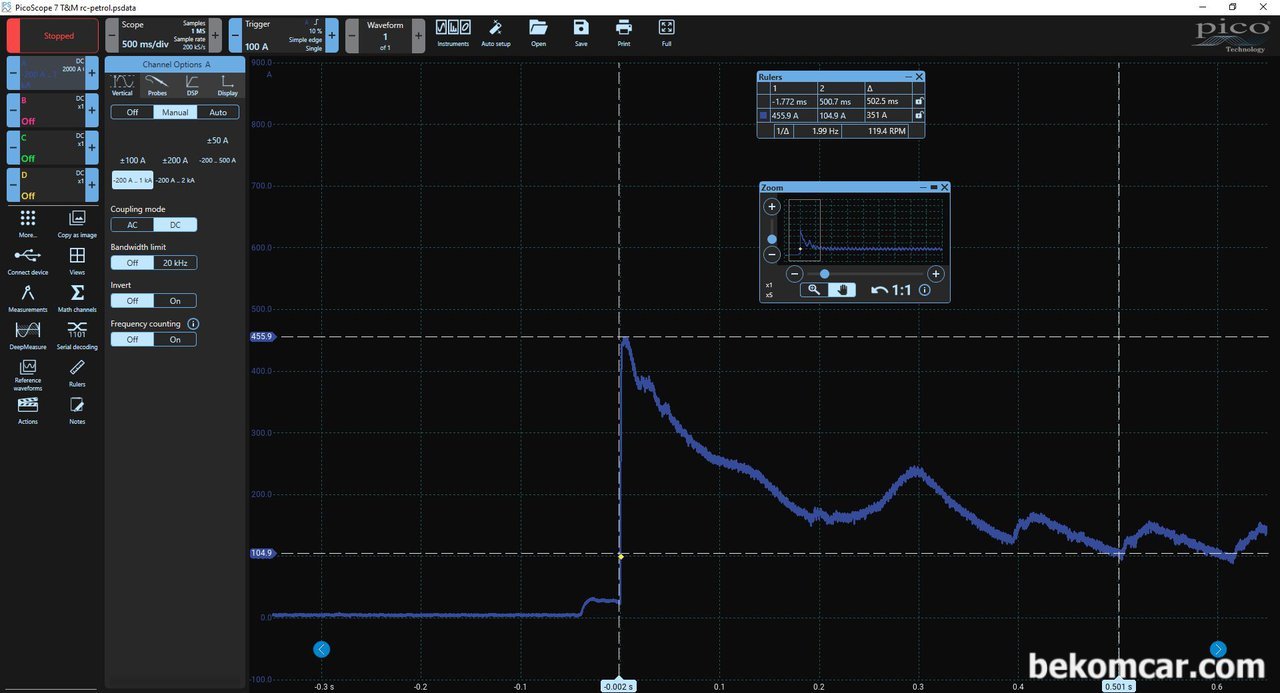Screen dimensions: 1280x693
Task: Set channel A range mode to Manual
Action: point(175,112)
